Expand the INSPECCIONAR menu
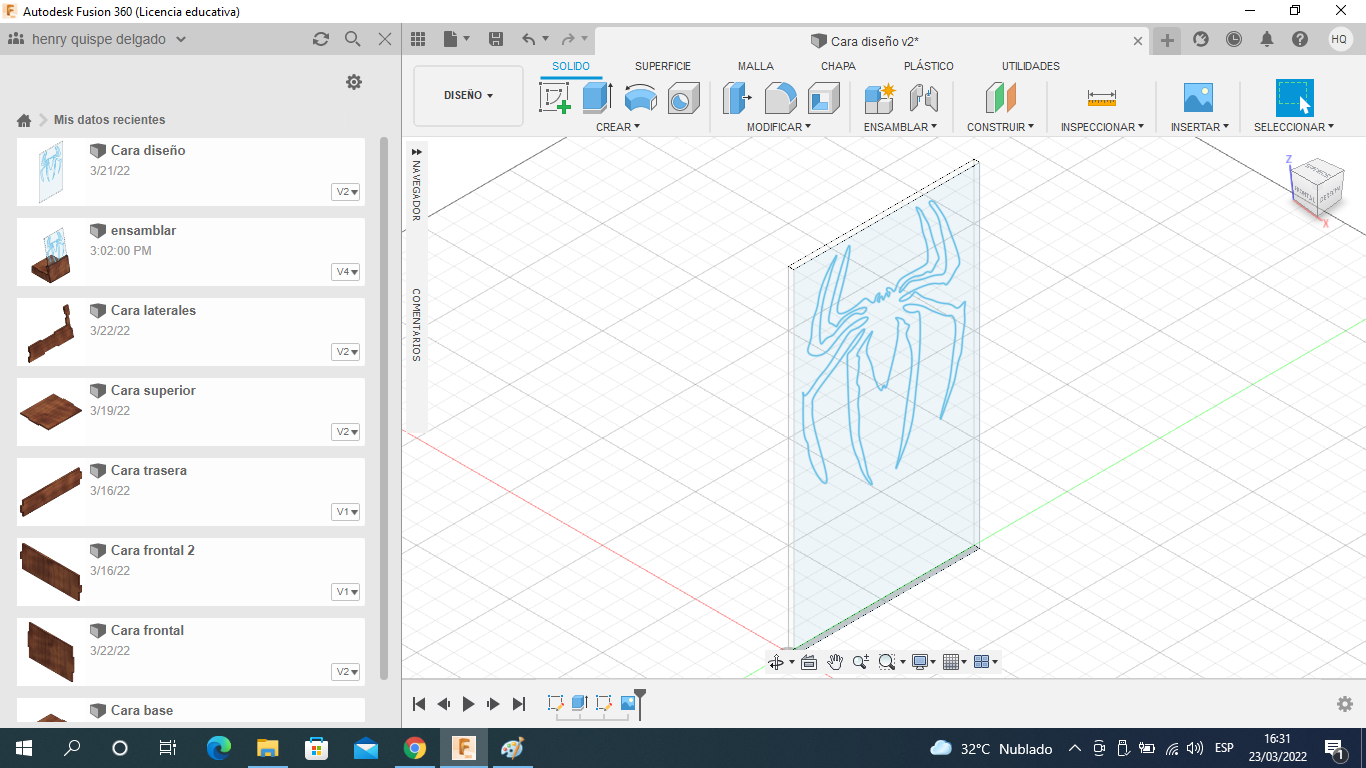Viewport: 1366px width, 768px height. [x=1103, y=127]
